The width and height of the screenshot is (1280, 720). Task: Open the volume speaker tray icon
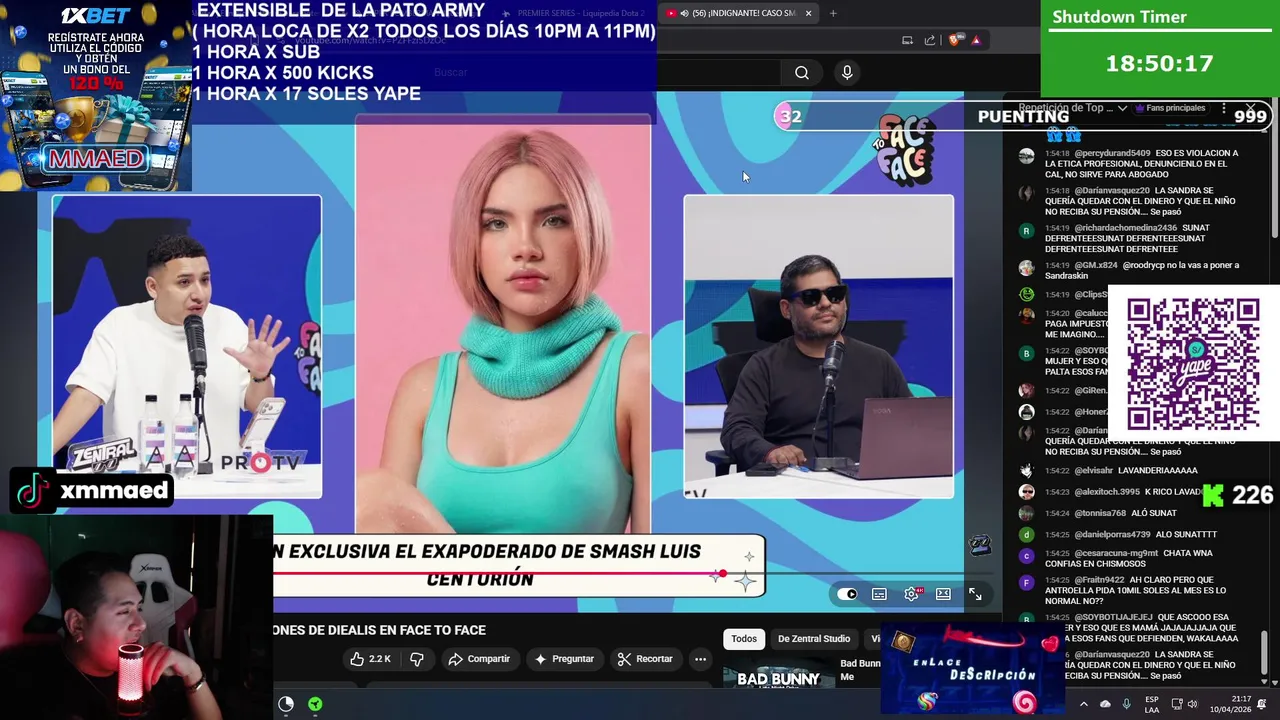point(1193,704)
